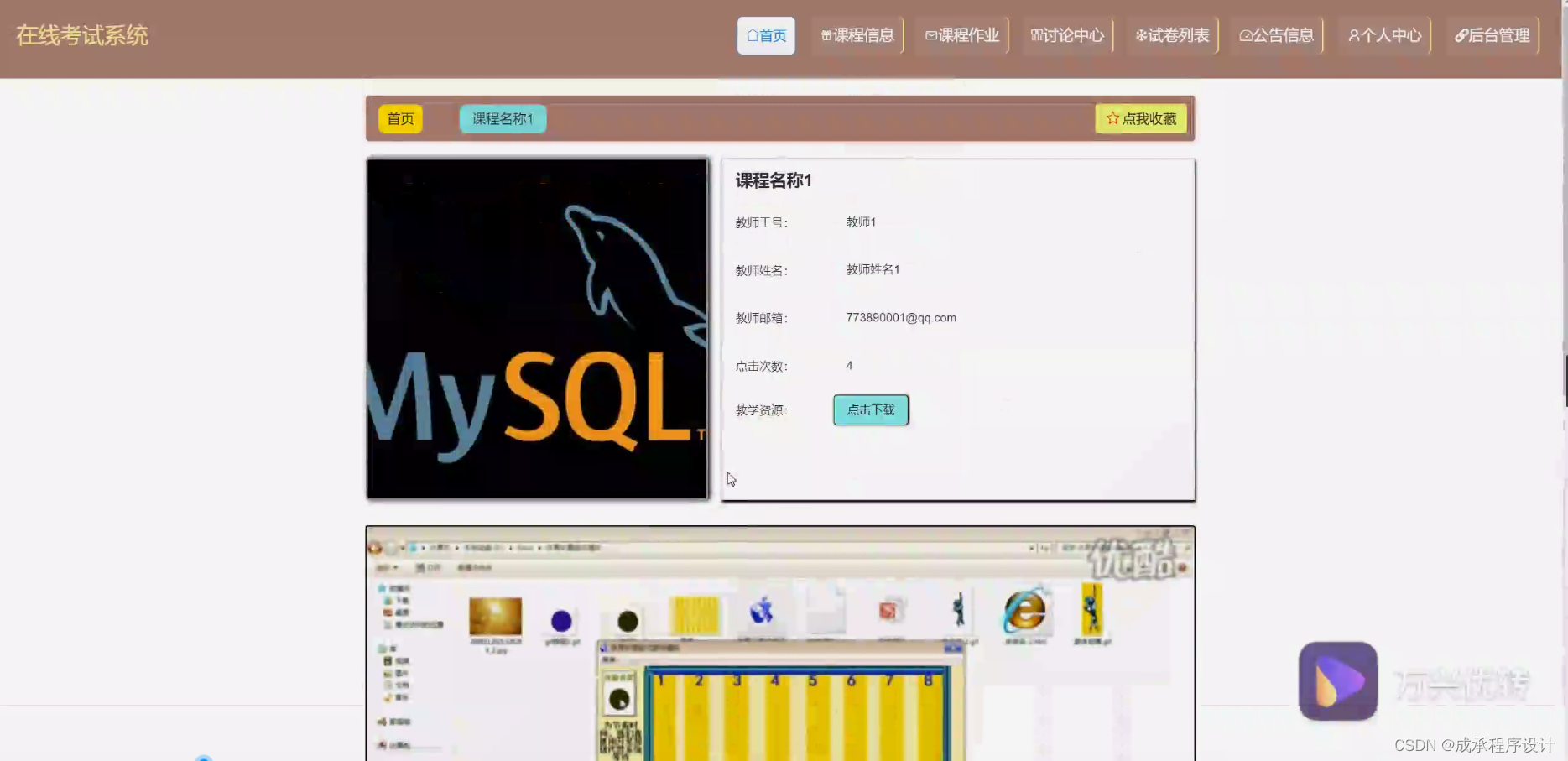
Task: Click the 教学资源 label
Action: tap(761, 410)
